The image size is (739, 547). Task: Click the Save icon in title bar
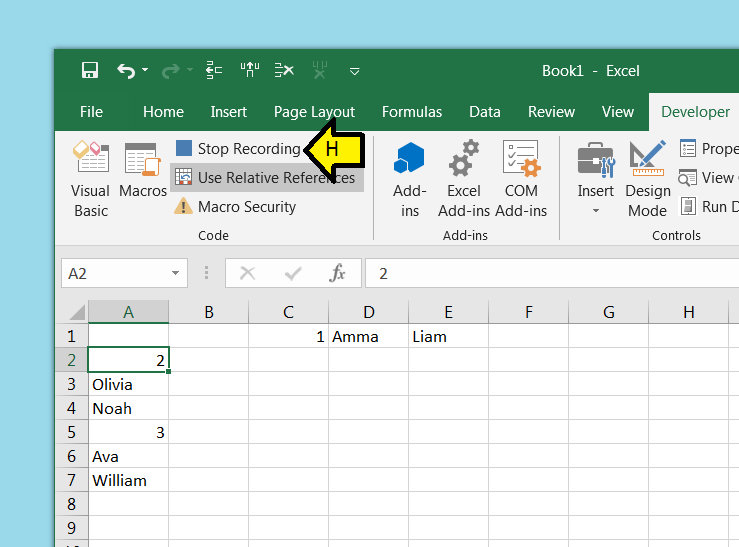click(90, 71)
